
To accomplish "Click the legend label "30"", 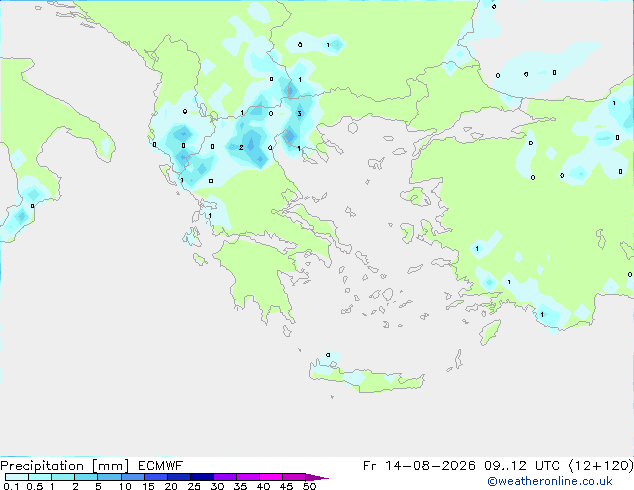I will 217,486.
